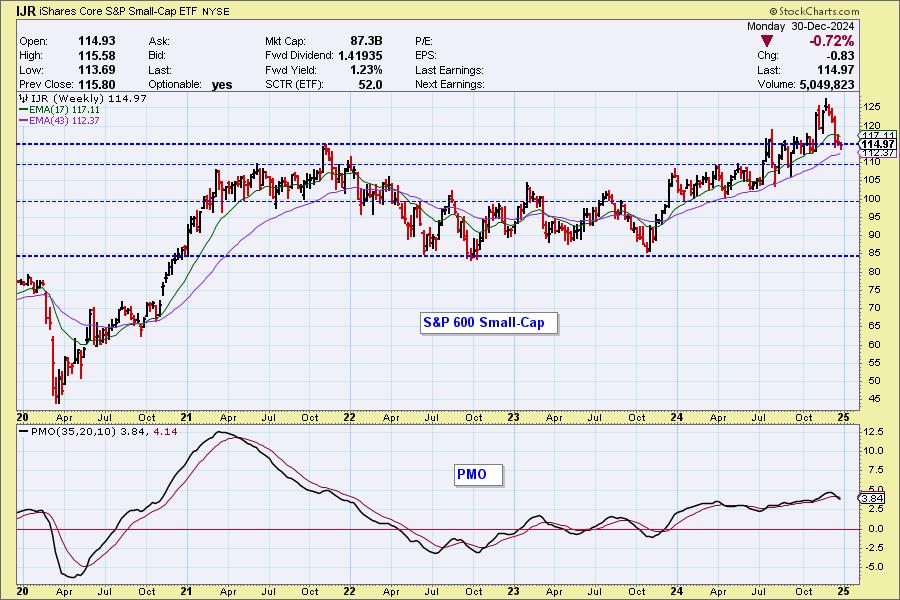The width and height of the screenshot is (900, 600).
Task: Click the Open value 114.93
Action: click(96, 41)
